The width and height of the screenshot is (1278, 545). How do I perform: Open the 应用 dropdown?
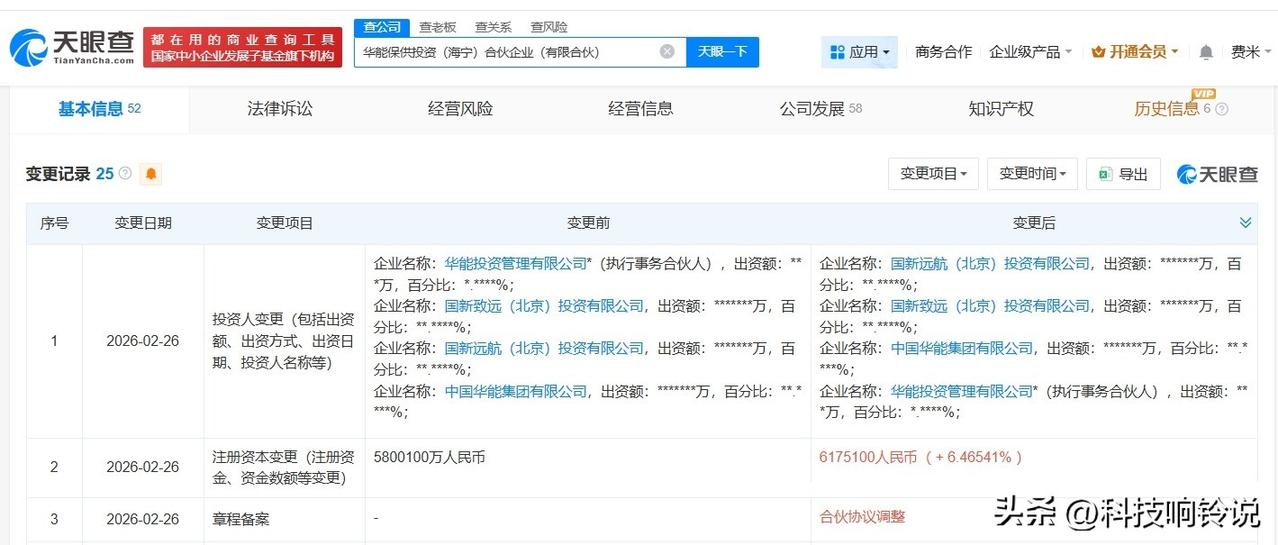[860, 52]
